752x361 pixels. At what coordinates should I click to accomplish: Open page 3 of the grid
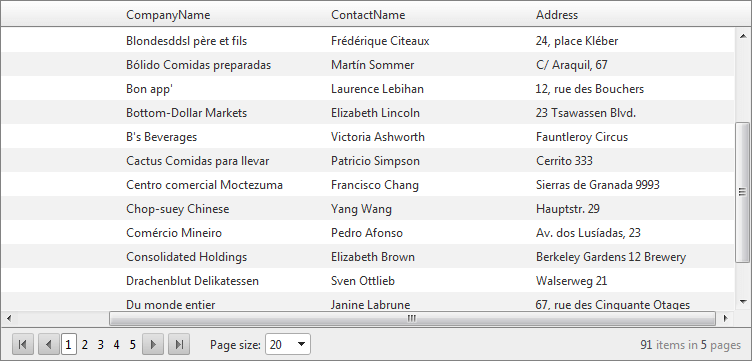pos(101,344)
